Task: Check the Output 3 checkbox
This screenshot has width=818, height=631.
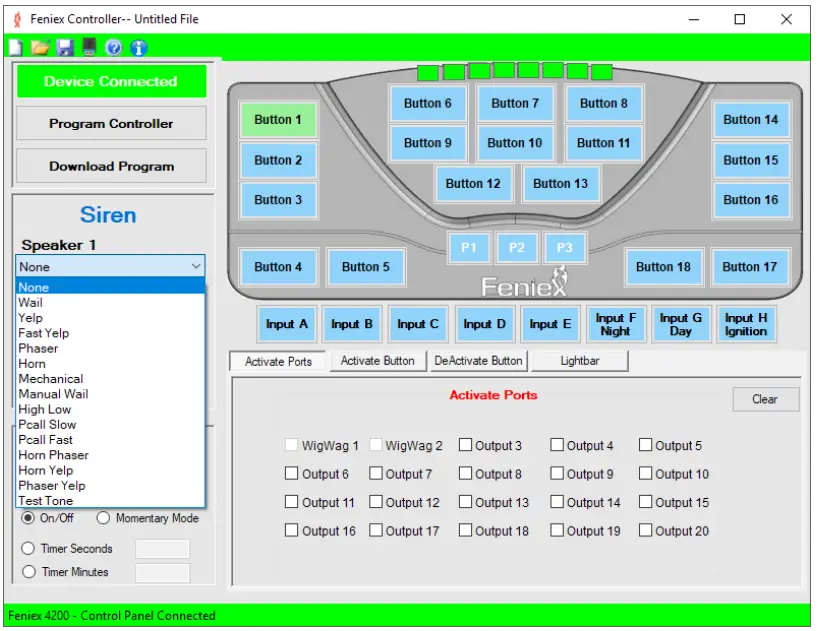Action: [465, 445]
